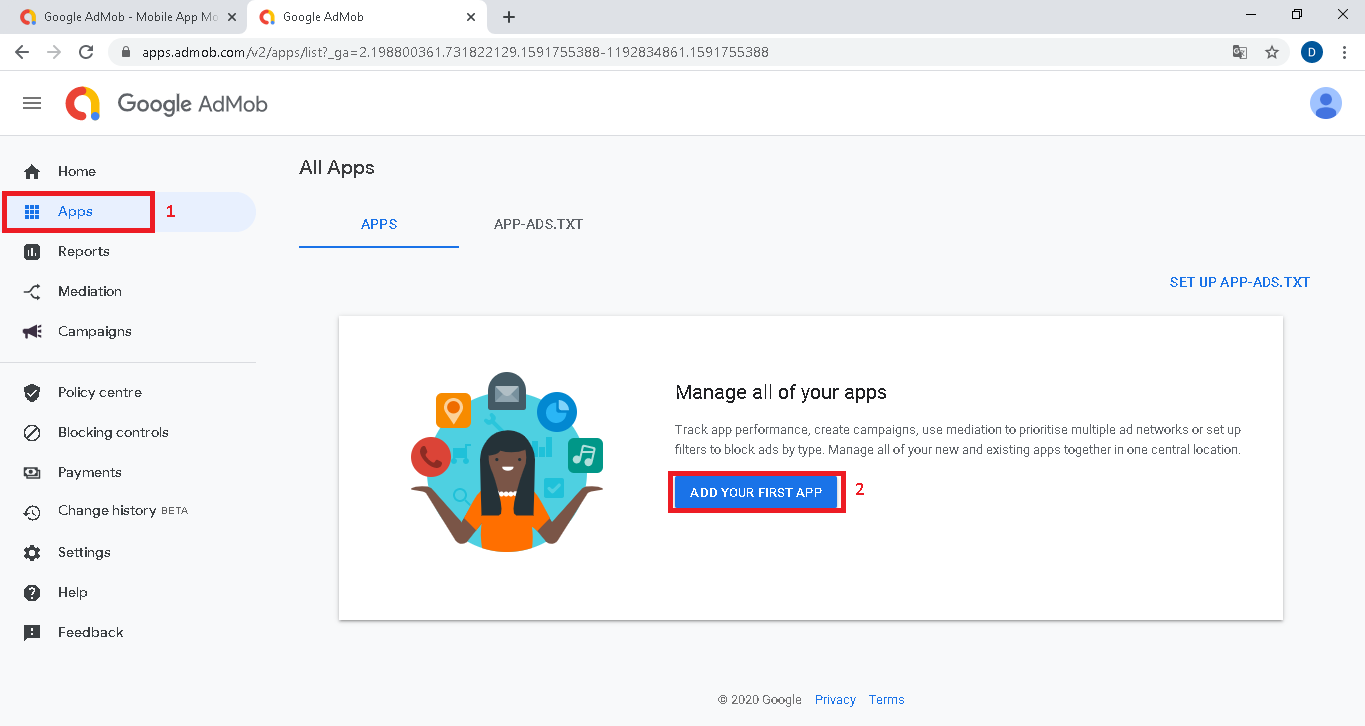Image resolution: width=1365 pixels, height=726 pixels.
Task: Click ADD YOUR FIRST APP button
Action: pos(756,493)
